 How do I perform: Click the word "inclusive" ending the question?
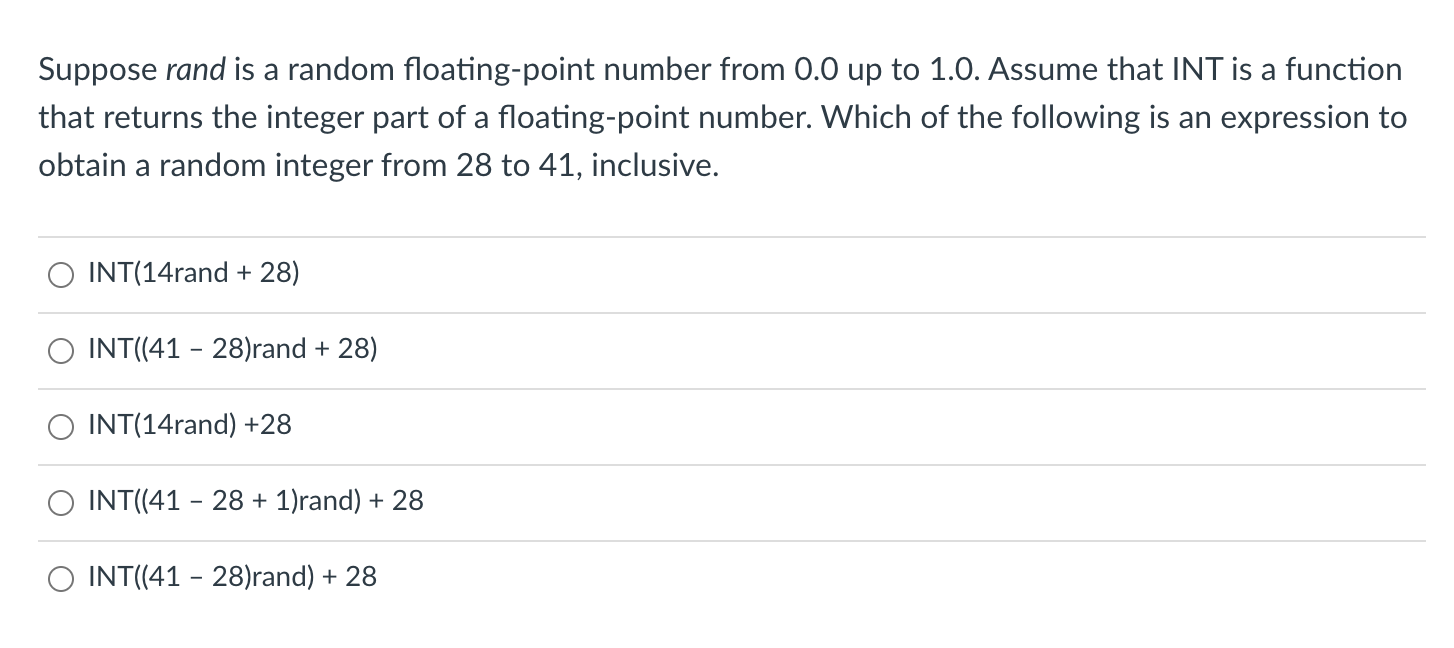(652, 166)
